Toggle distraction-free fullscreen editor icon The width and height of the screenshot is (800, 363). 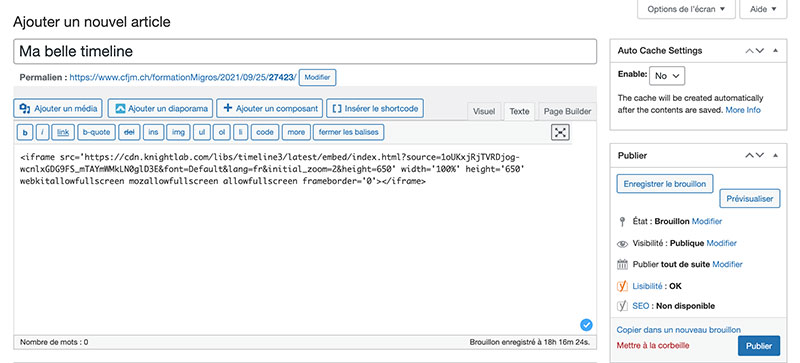point(560,132)
